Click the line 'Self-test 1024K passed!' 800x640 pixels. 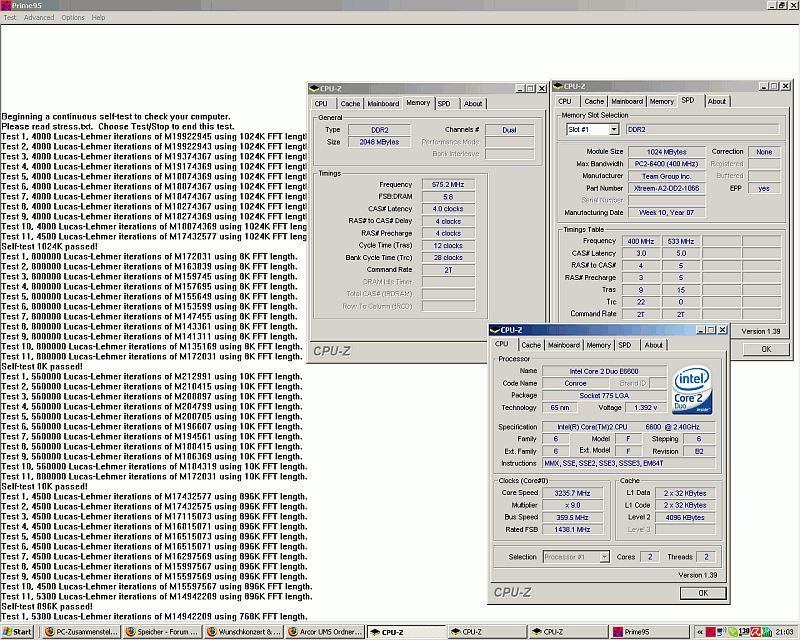pos(49,247)
